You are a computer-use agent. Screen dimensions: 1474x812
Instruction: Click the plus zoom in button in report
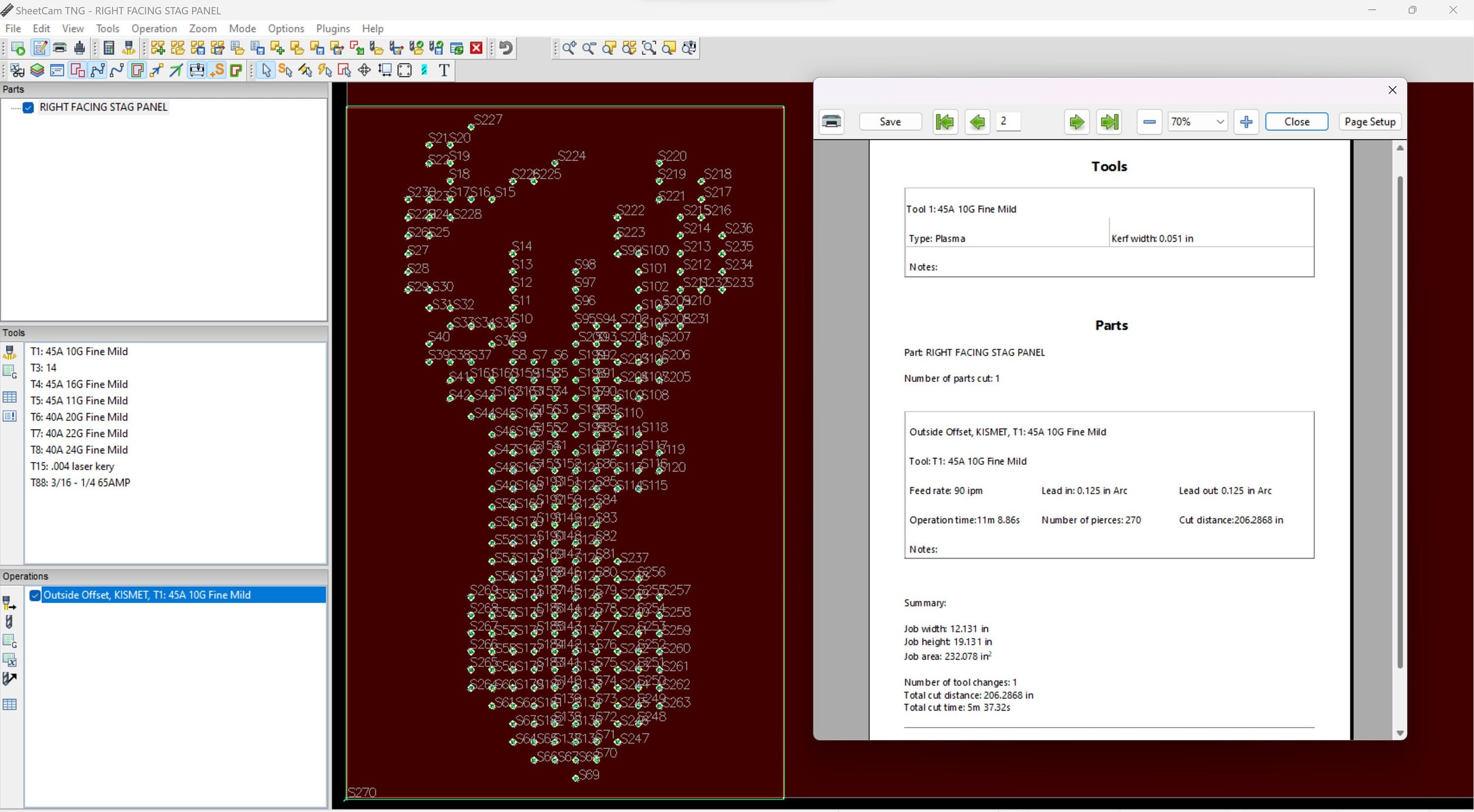click(x=1246, y=122)
